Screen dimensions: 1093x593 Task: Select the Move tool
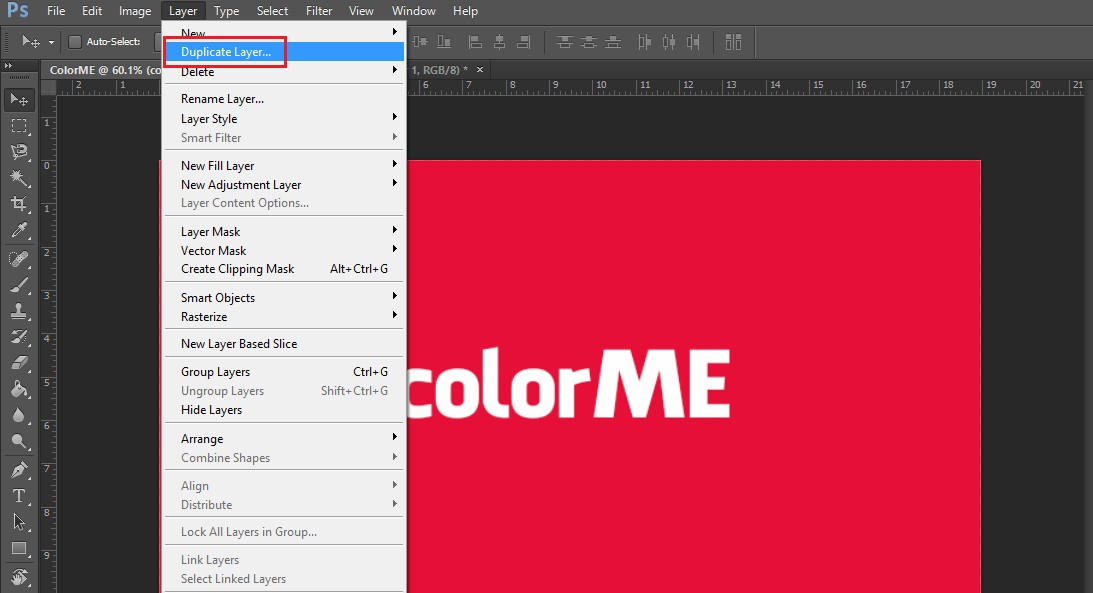[x=18, y=99]
